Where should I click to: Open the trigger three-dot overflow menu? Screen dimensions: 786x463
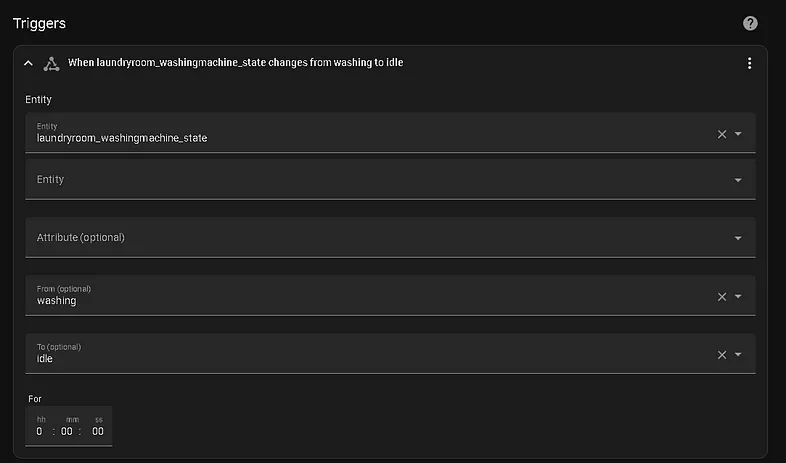(x=749, y=63)
